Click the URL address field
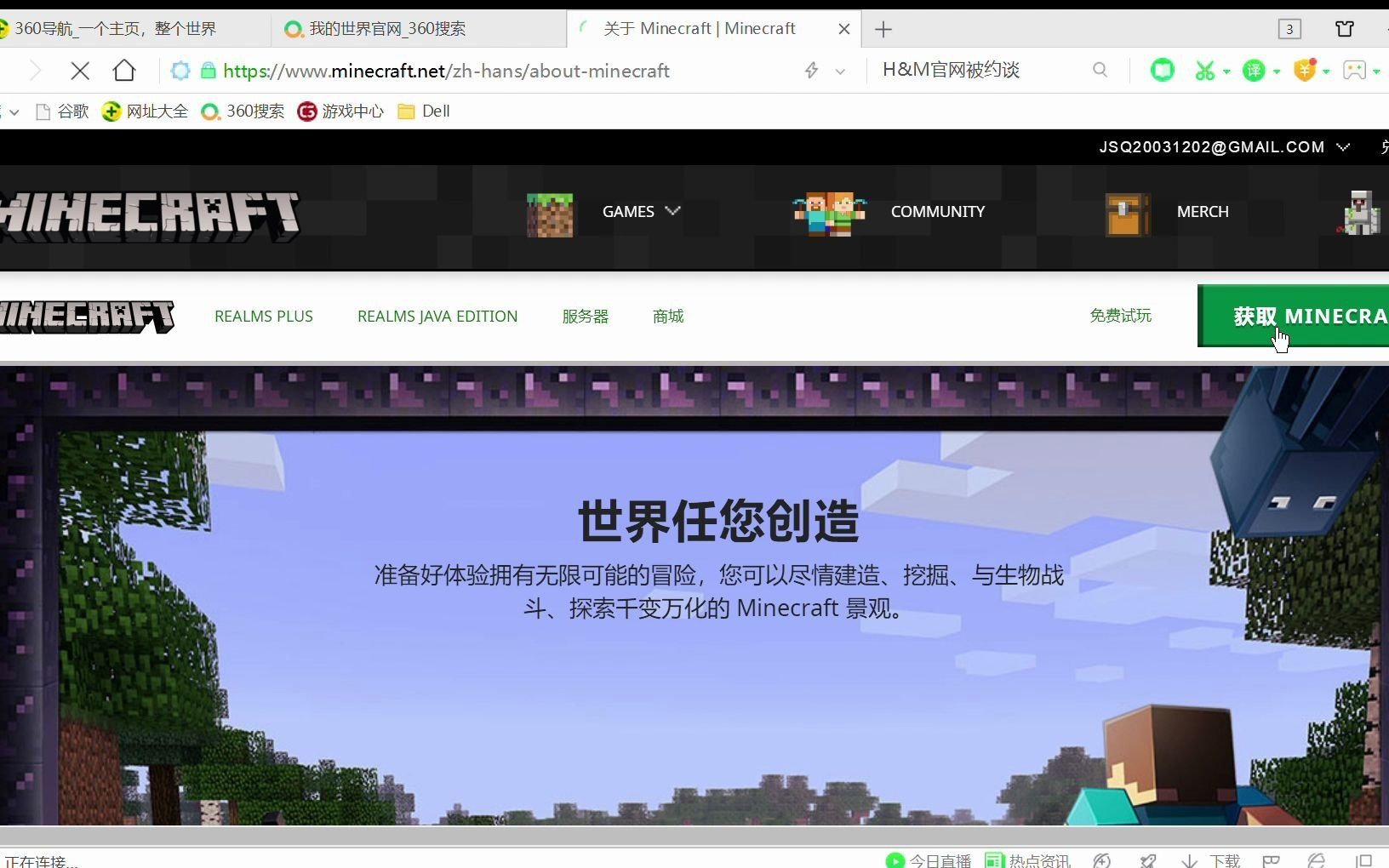Image resolution: width=1389 pixels, height=868 pixels. coord(502,71)
